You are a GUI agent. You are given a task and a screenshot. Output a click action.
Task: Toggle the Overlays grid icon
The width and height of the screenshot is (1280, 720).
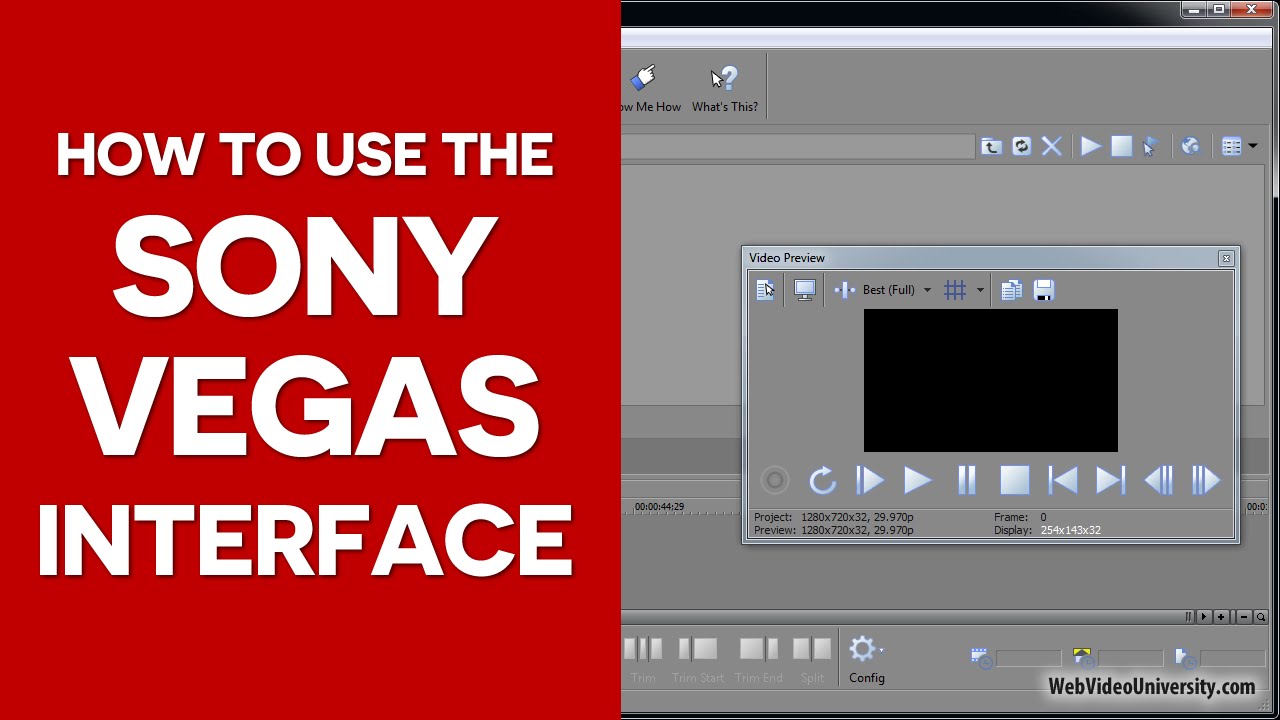point(955,290)
